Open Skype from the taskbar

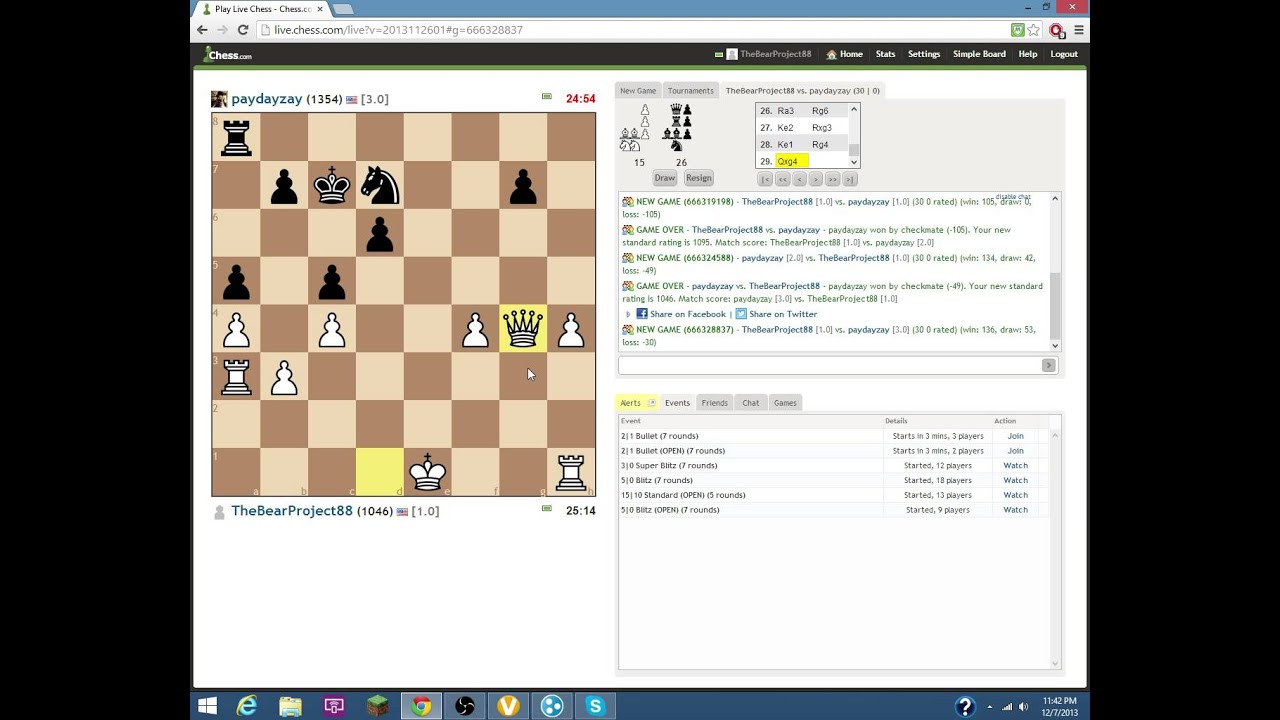pyautogui.click(x=595, y=706)
